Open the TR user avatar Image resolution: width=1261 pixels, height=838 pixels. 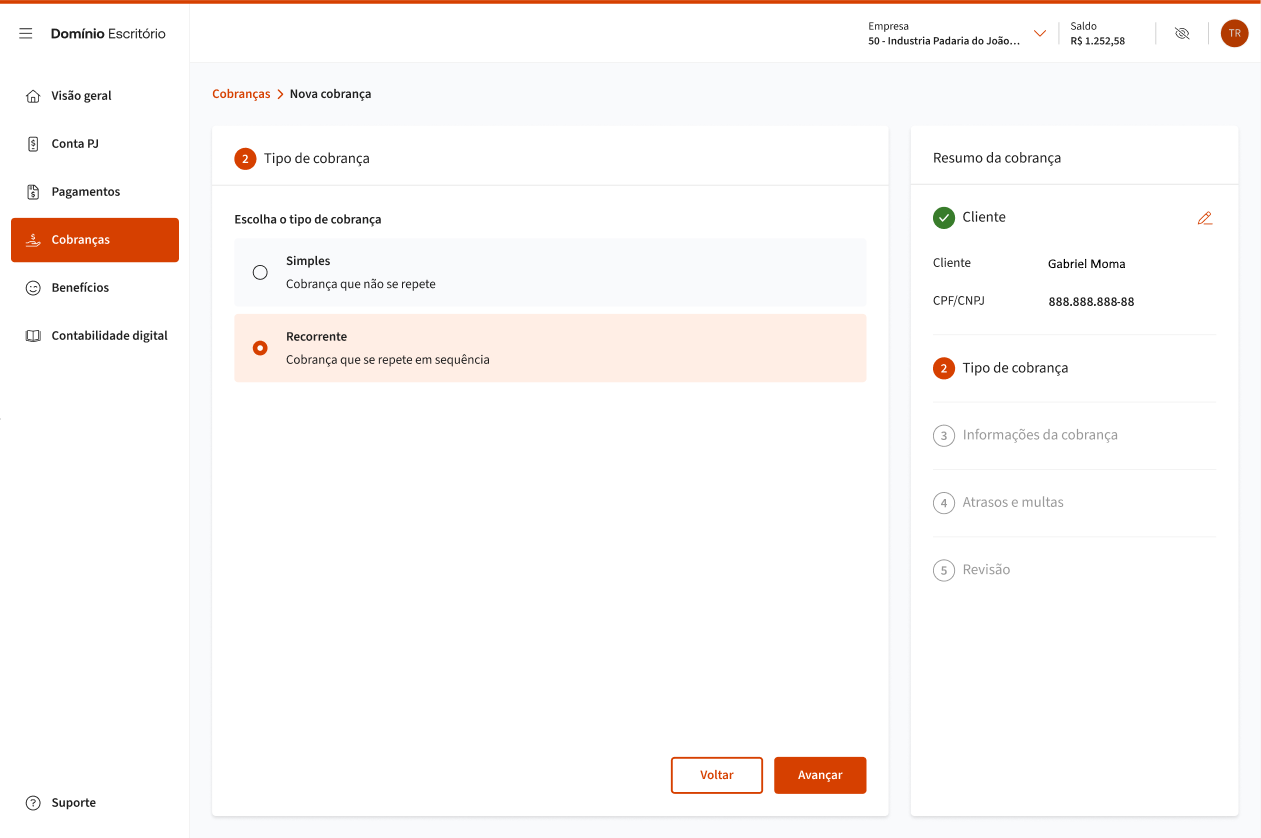(x=1234, y=33)
